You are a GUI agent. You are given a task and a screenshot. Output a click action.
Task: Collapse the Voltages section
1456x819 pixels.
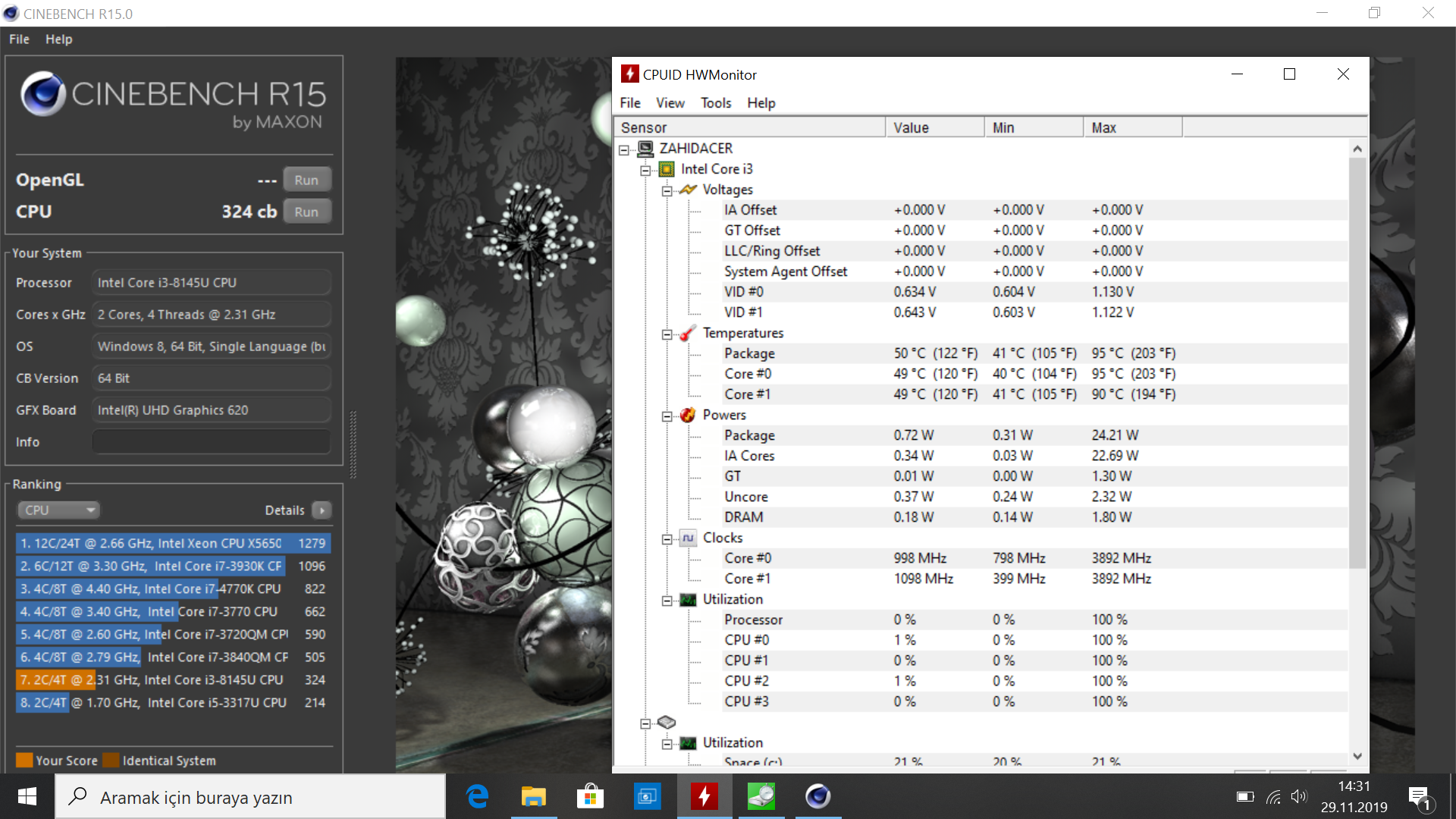[x=667, y=191]
